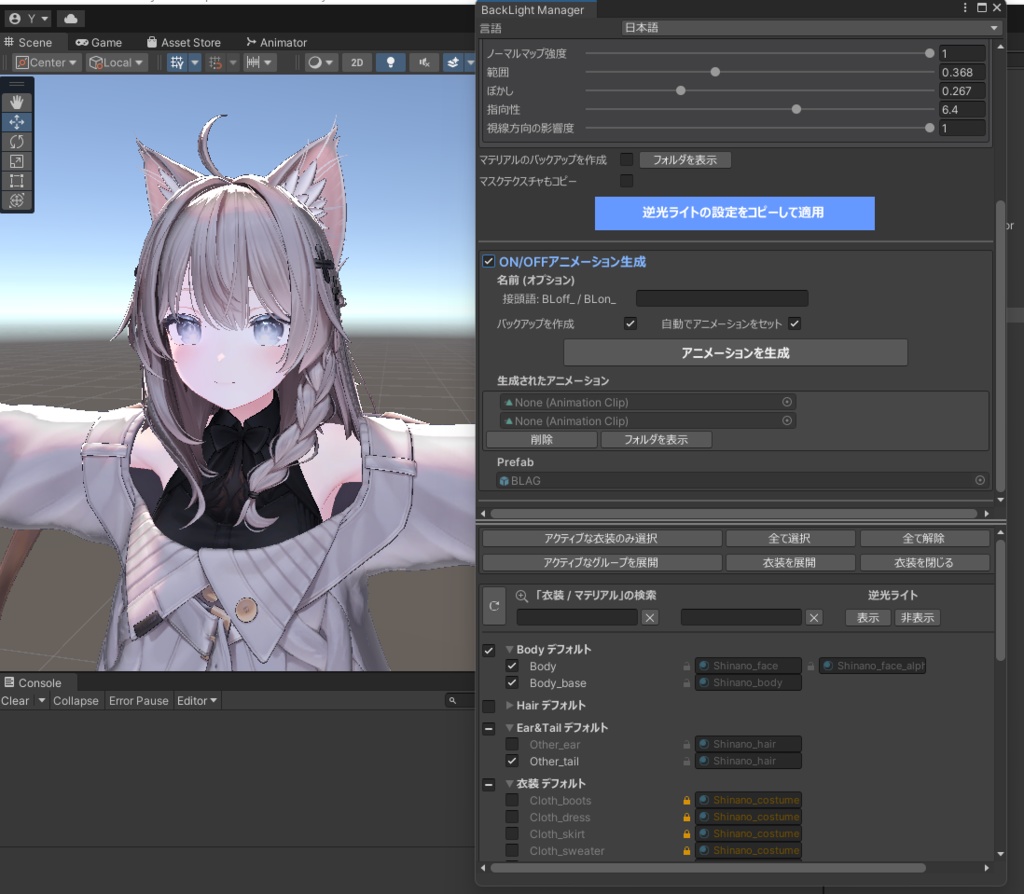
Task: Open the Clear options dropdown arrow
Action: (x=42, y=701)
